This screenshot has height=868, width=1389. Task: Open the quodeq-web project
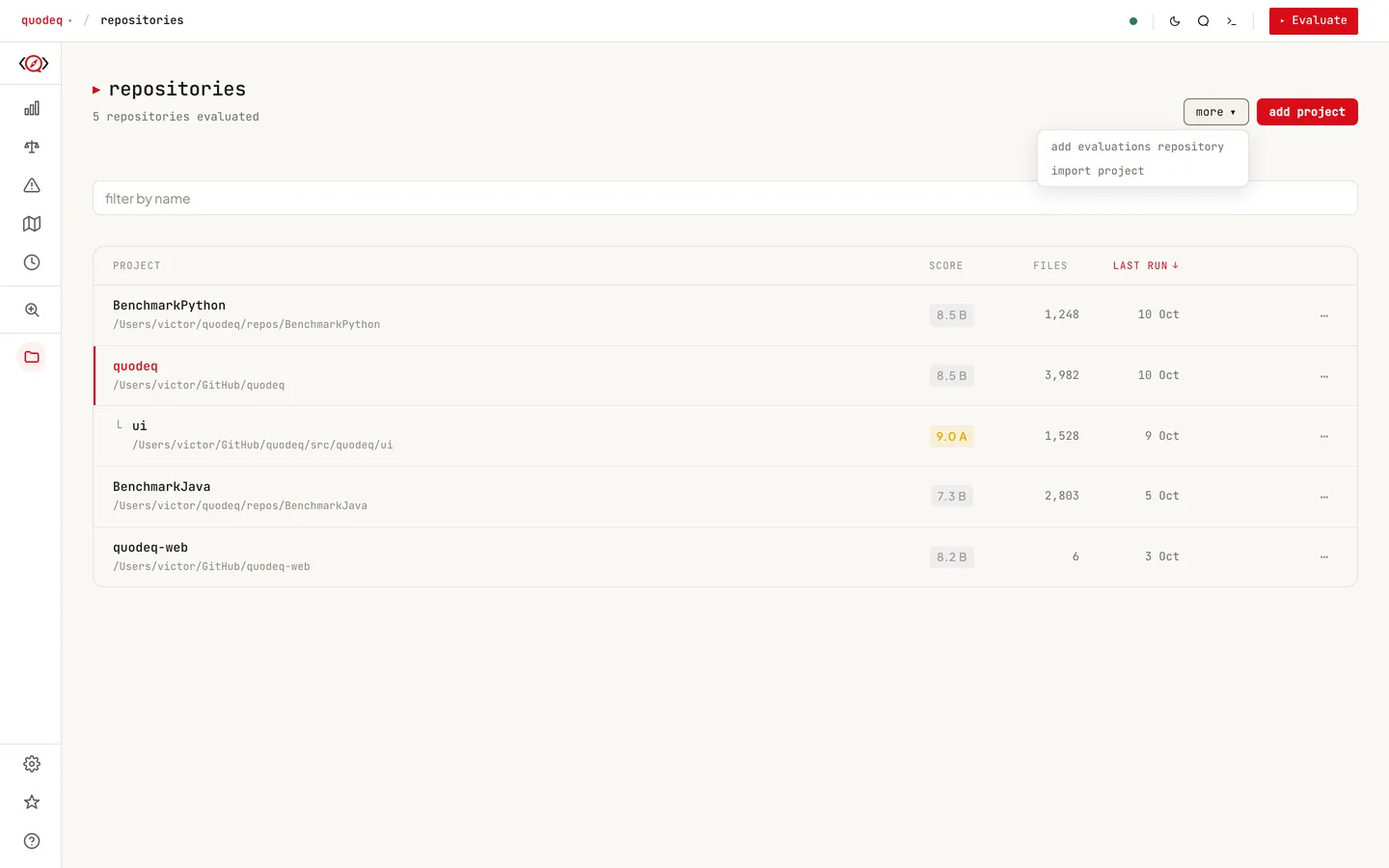pos(725,556)
